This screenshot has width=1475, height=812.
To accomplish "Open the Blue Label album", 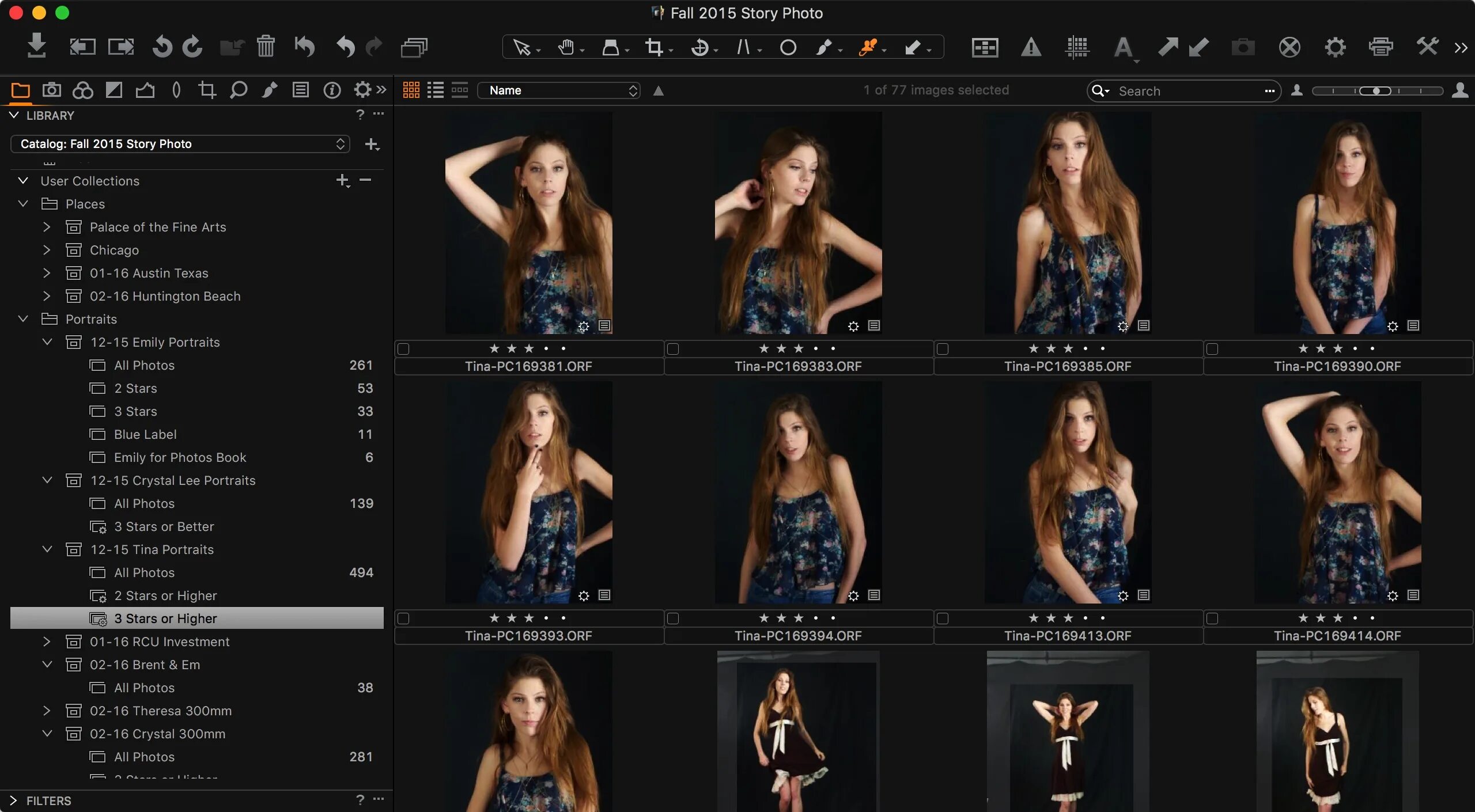I will click(x=145, y=434).
